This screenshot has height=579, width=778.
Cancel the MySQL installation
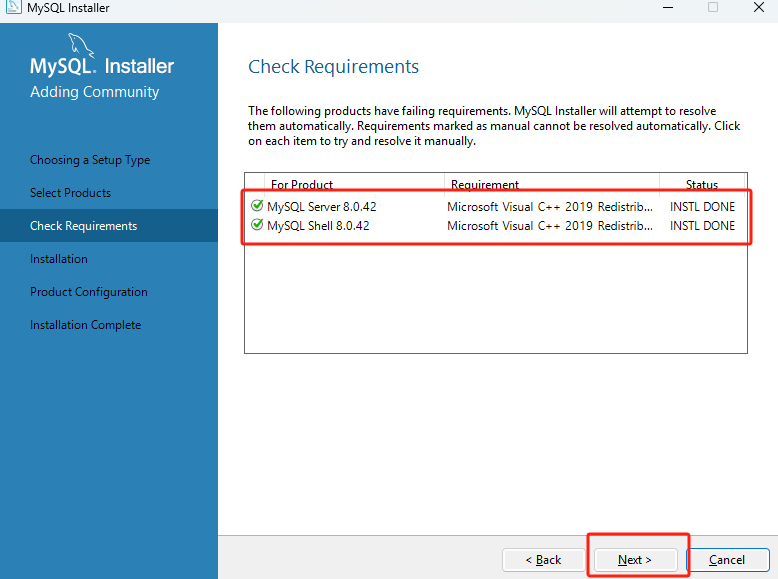[x=727, y=560]
